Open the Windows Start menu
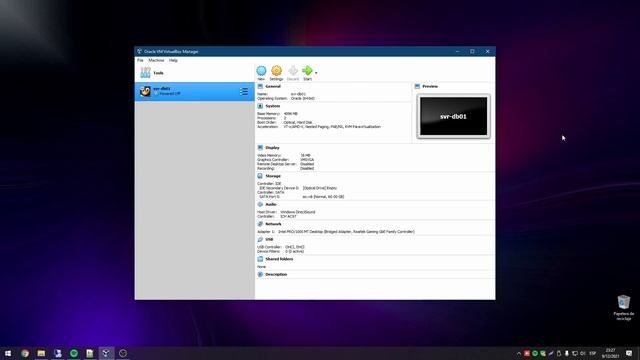Image resolution: width=640 pixels, height=360 pixels. [x=8, y=353]
